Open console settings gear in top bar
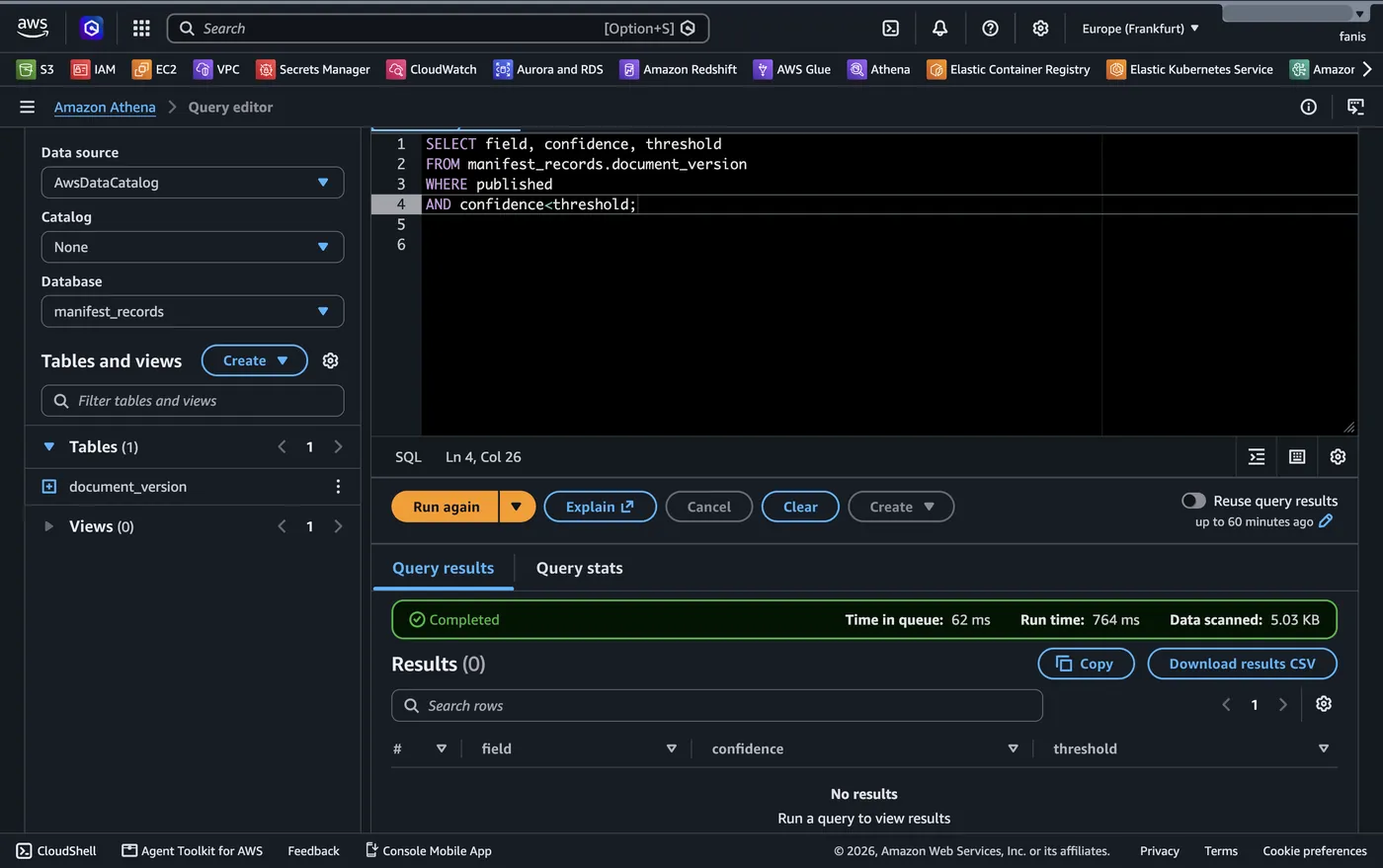 pos(1040,29)
